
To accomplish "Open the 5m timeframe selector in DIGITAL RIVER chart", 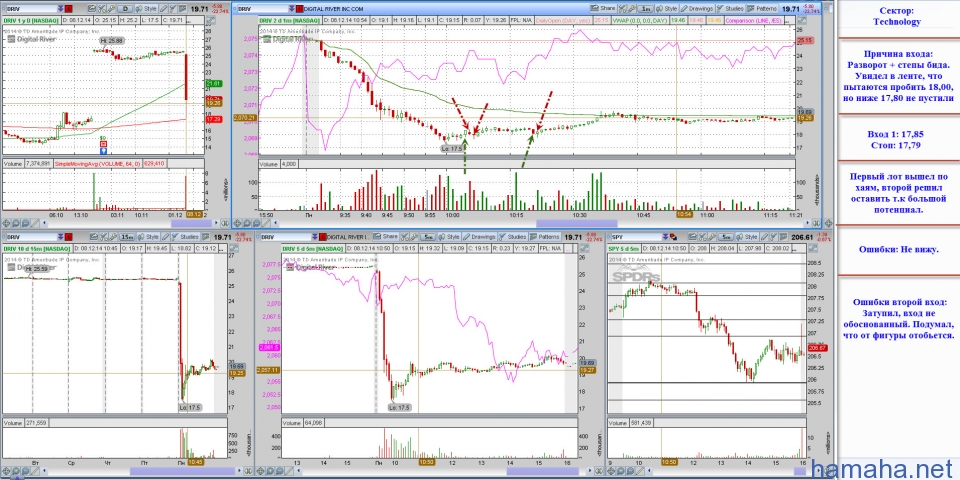I will pyautogui.click(x=429, y=237).
